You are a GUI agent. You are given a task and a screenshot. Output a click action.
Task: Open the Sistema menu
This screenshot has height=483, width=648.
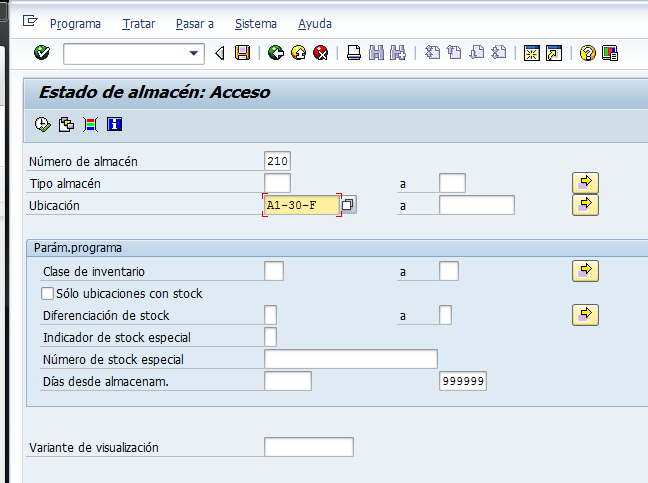(x=256, y=23)
